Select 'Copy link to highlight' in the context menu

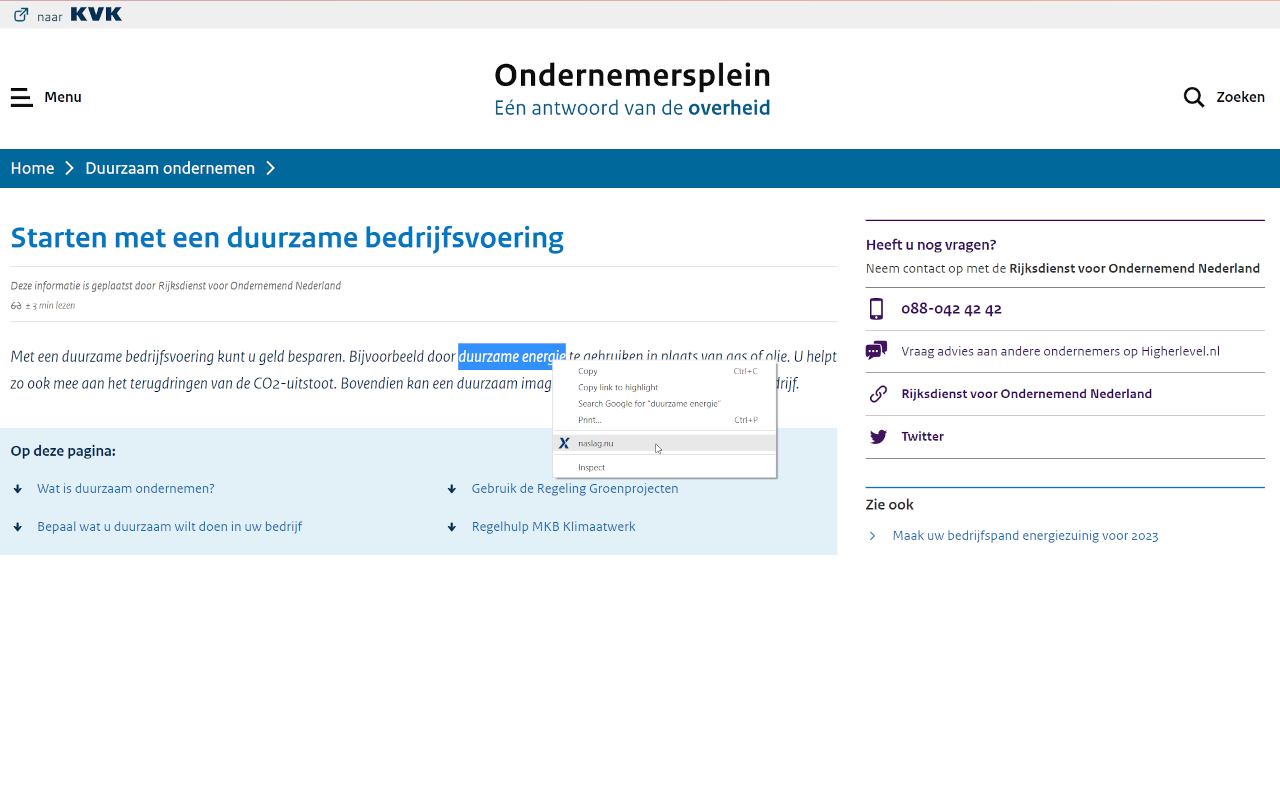pos(664,387)
